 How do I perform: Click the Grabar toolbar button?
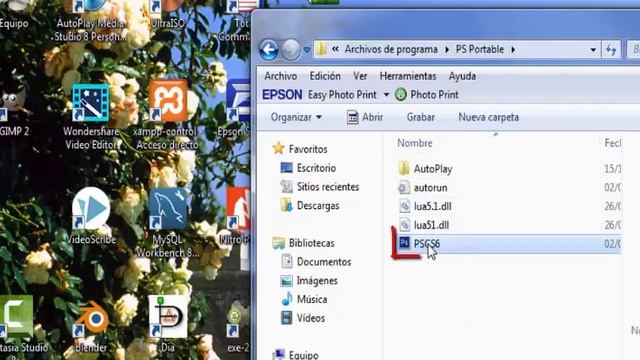420,117
